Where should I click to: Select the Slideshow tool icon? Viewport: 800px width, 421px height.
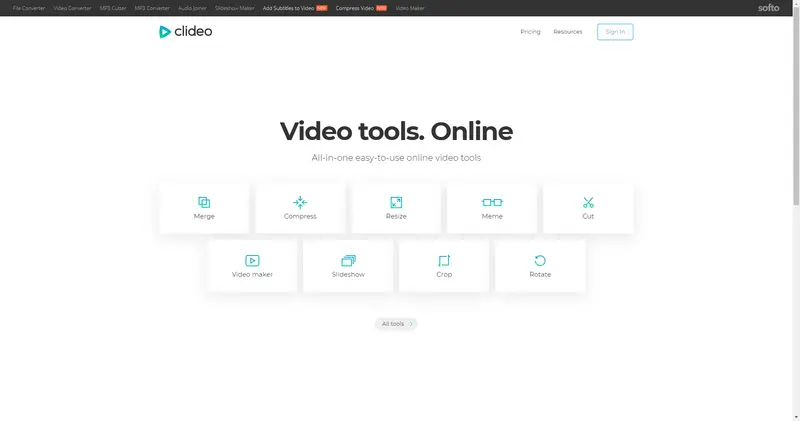tap(348, 260)
